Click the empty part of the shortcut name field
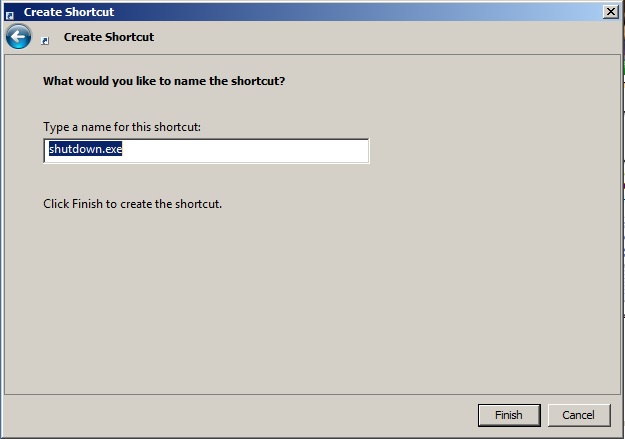Screen dimensions: 625x439 click(245, 151)
